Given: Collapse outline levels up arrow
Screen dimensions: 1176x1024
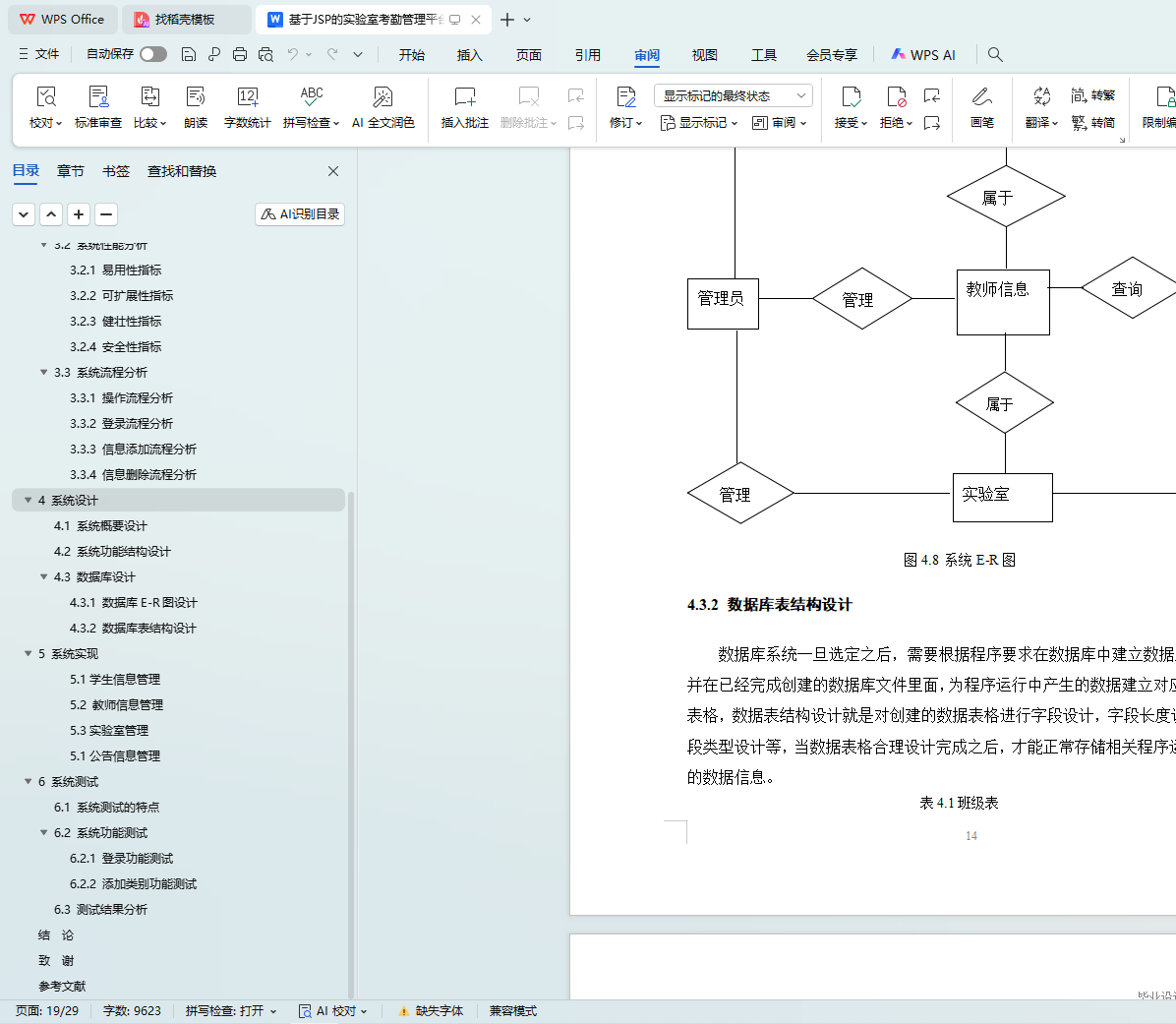Looking at the screenshot, I should 51,214.
